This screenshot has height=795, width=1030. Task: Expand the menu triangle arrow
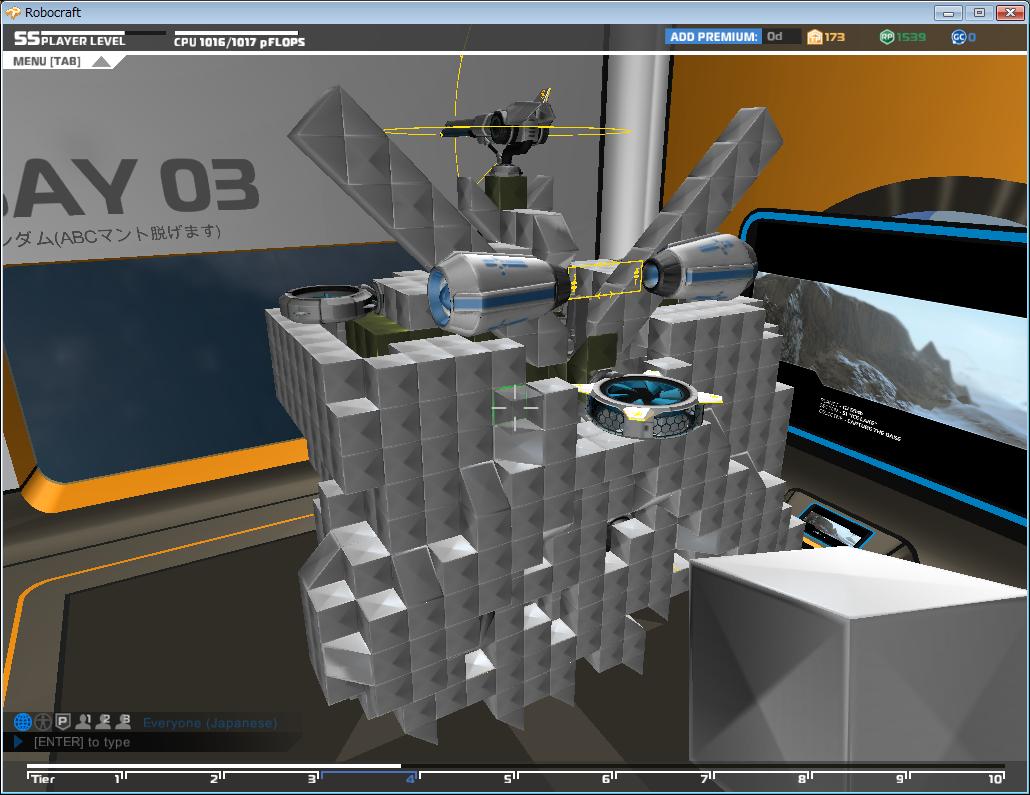[x=102, y=62]
